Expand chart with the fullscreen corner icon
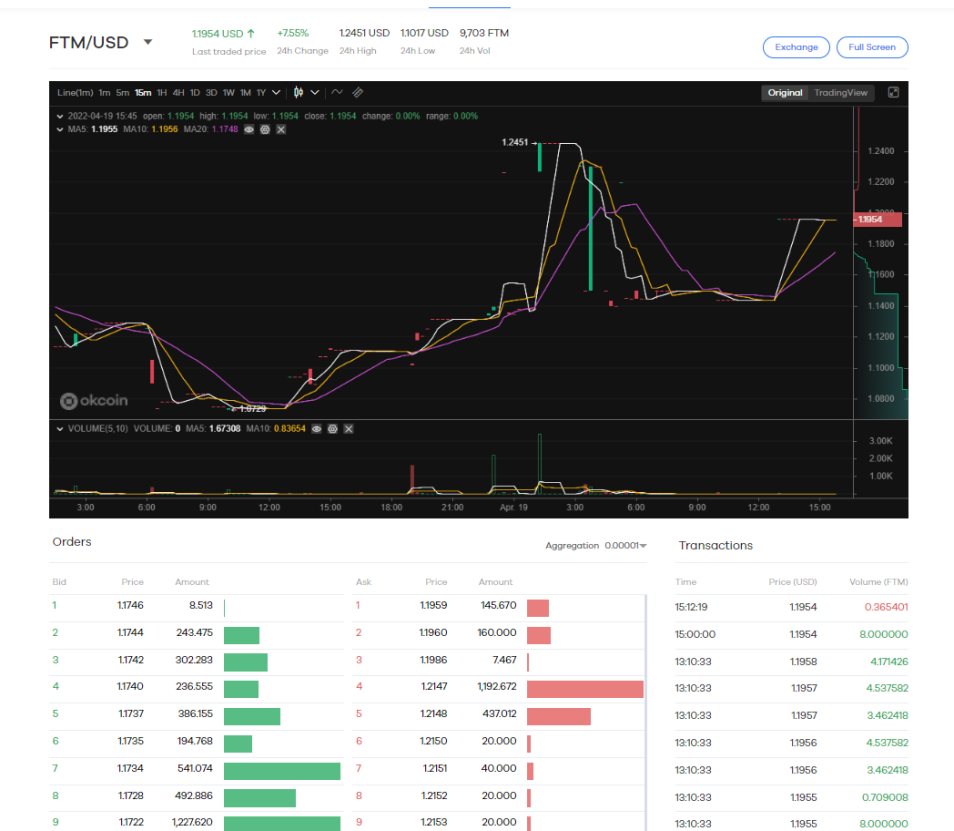Image resolution: width=954 pixels, height=831 pixels. click(893, 92)
